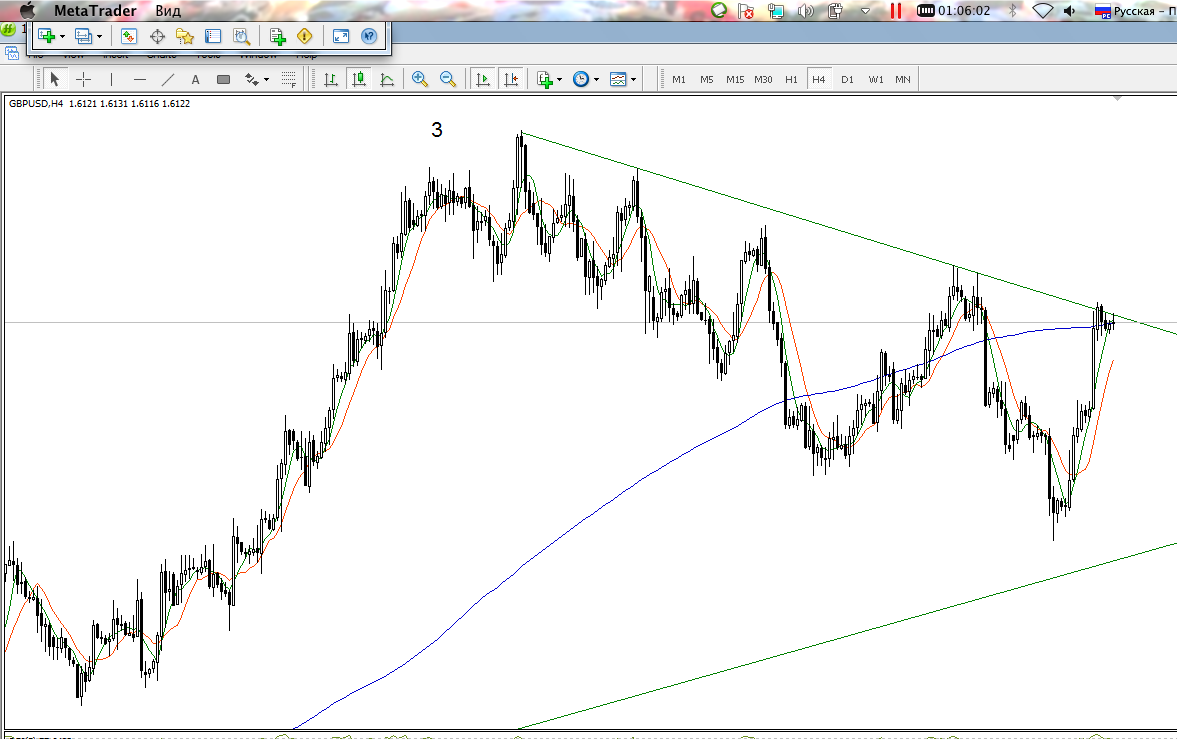The height and width of the screenshot is (739, 1177).
Task: Expand the Templates dropdown arrow
Action: 634,80
